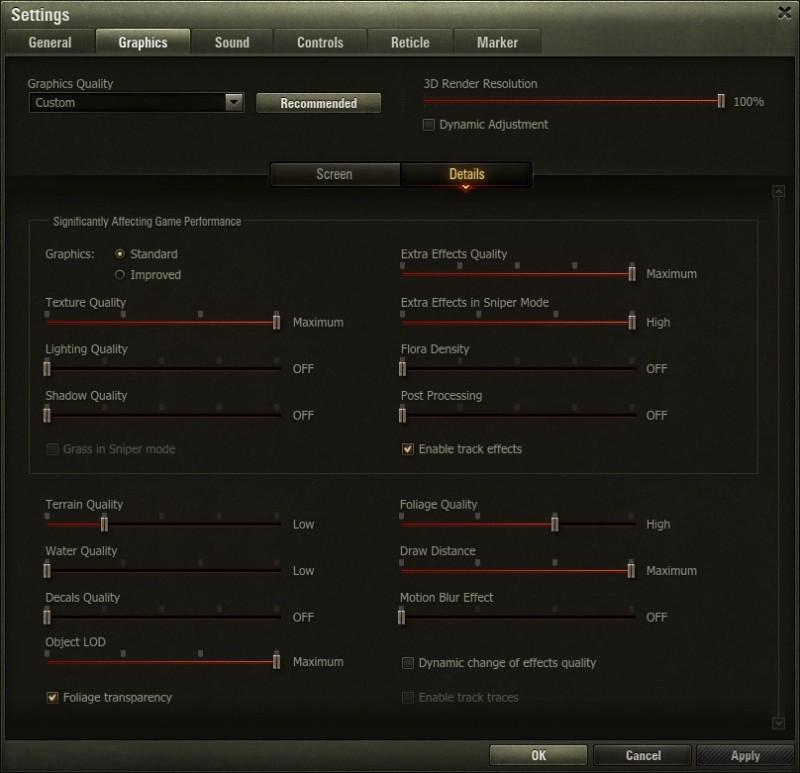Click the Post Processing slider handle

403,415
